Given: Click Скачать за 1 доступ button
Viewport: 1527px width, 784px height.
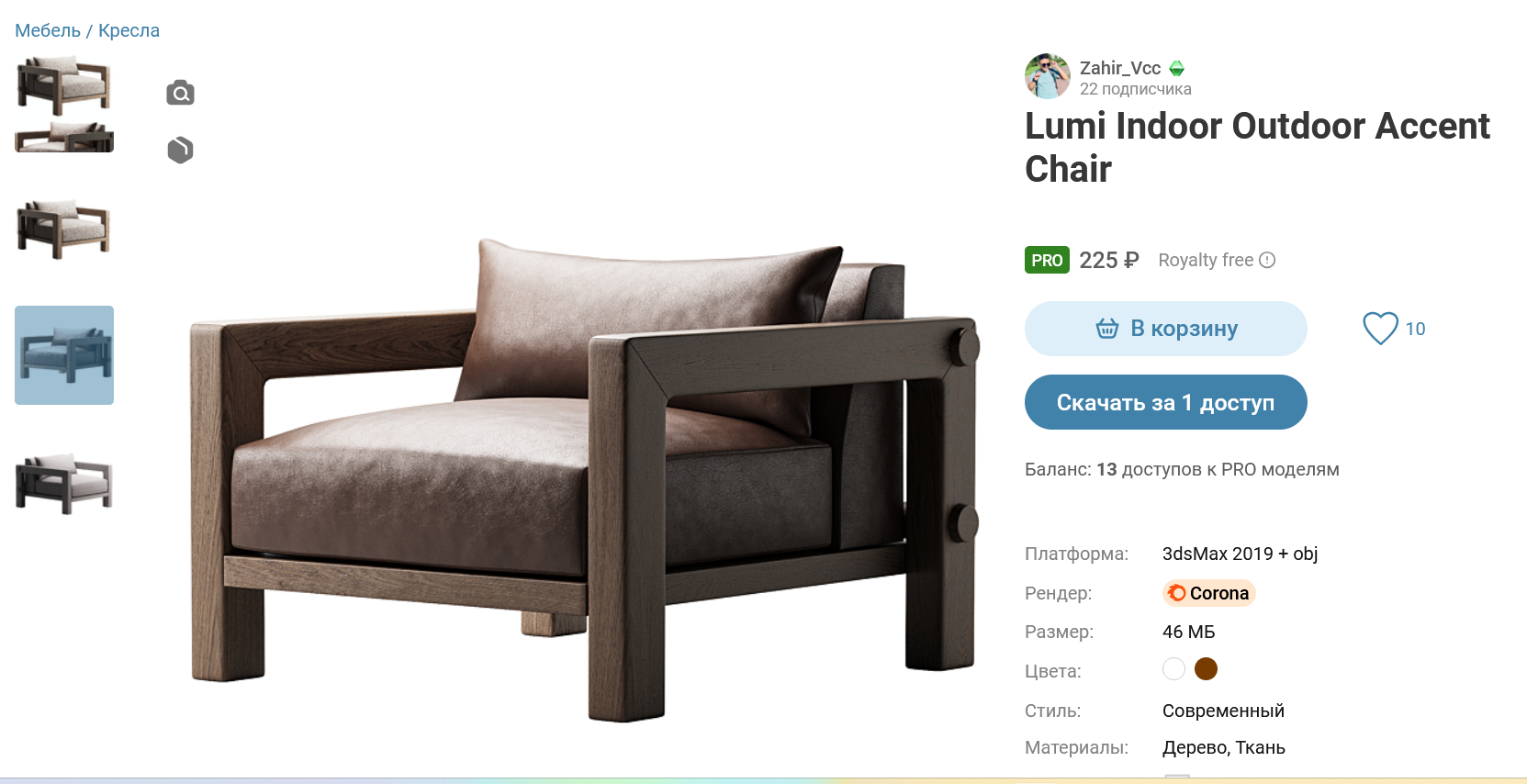Looking at the screenshot, I should point(1165,402).
